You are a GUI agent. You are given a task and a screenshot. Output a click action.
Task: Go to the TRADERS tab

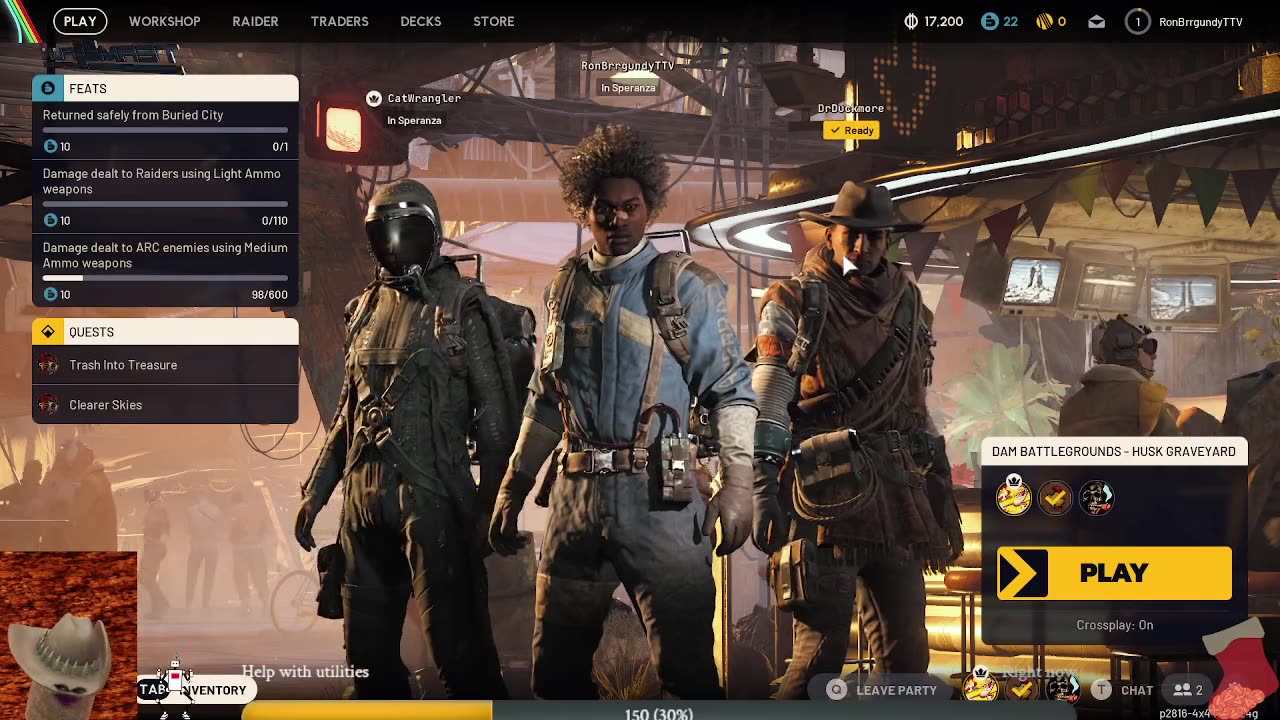[x=339, y=21]
